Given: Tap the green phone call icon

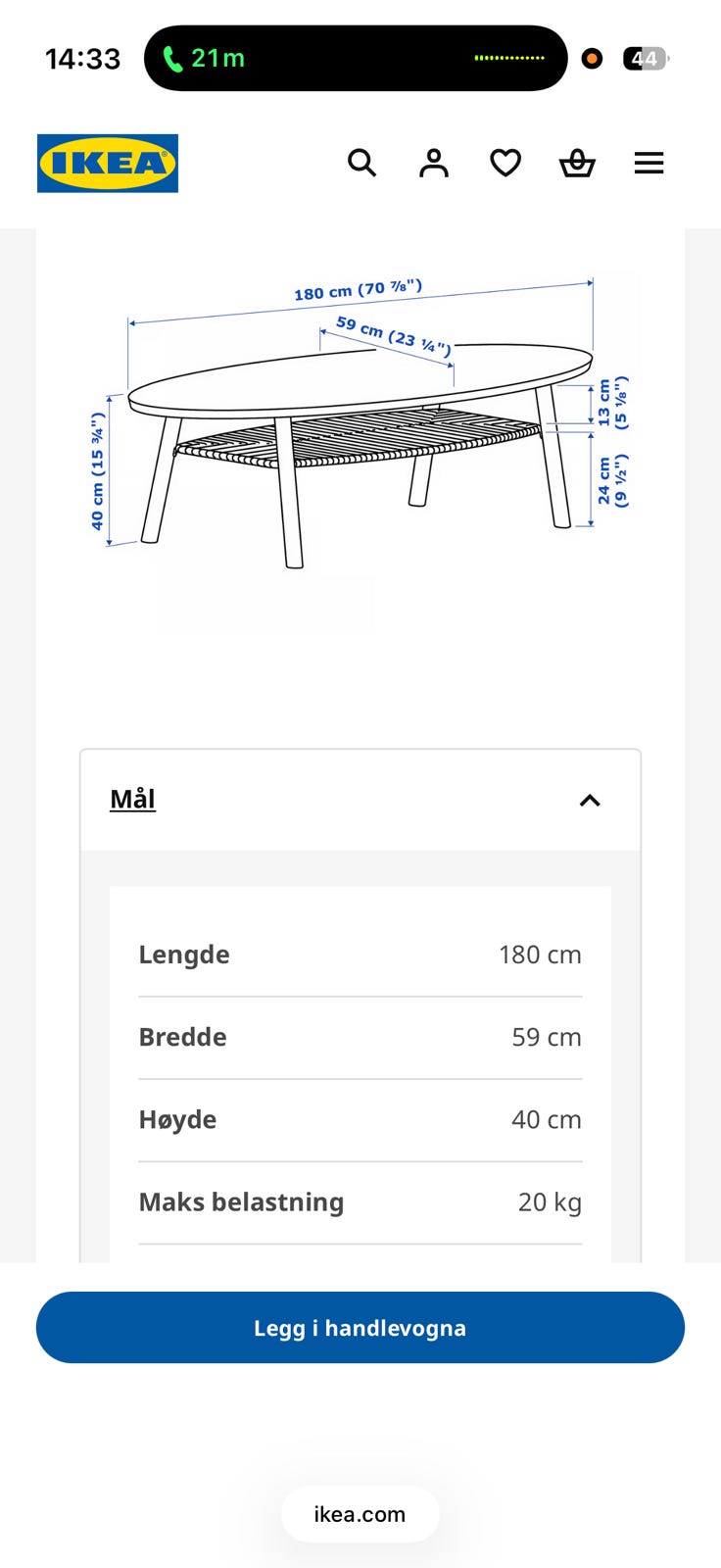Looking at the screenshot, I should (172, 59).
